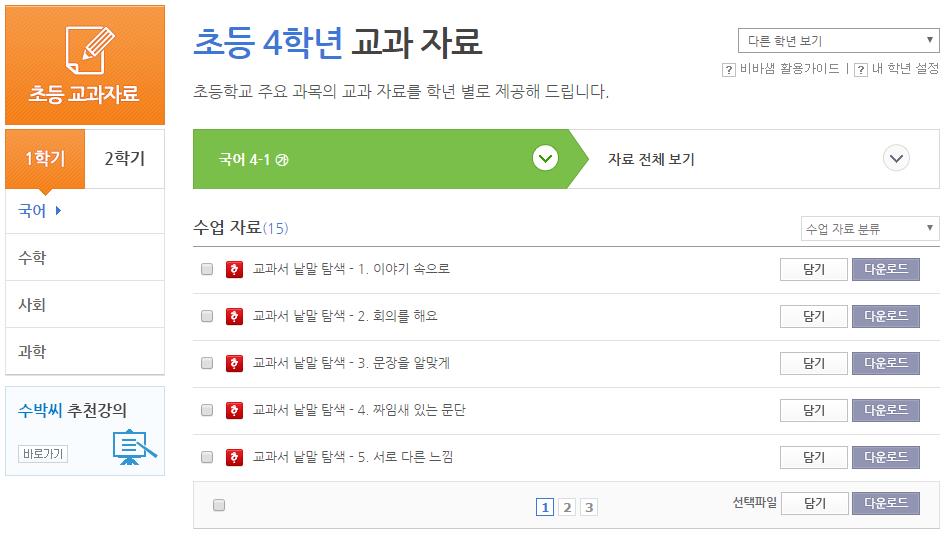Open the 비바샘 활용가이드 question mark icon

pyautogui.click(x=729, y=70)
